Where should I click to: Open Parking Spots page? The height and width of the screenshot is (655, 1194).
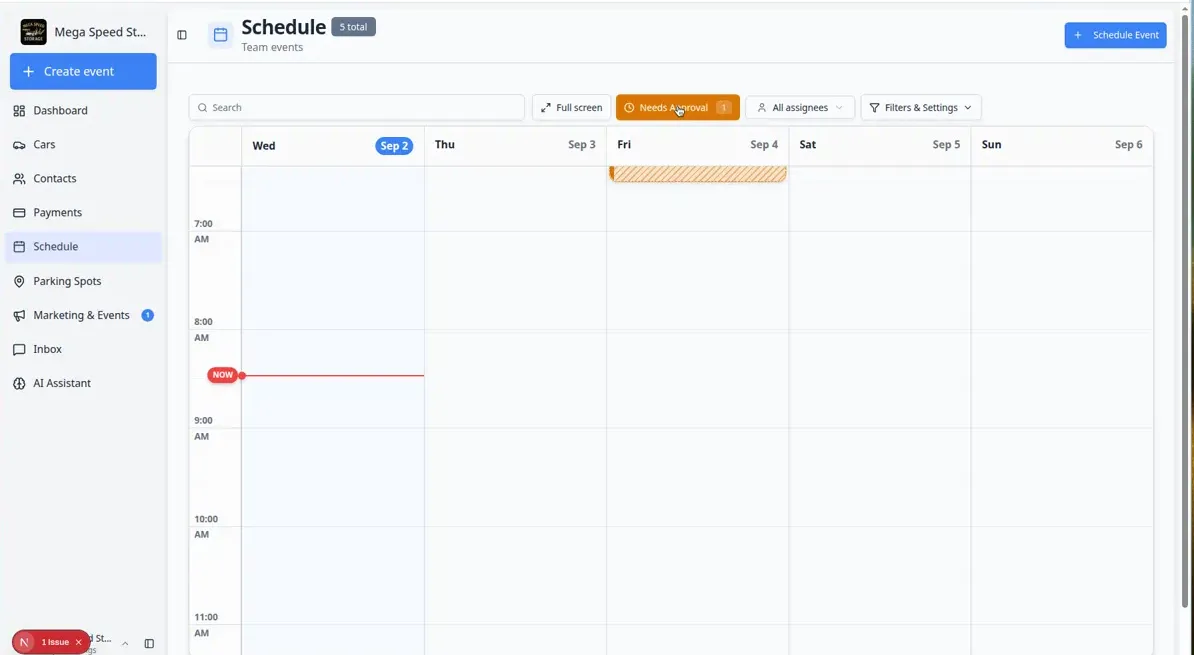coord(83,281)
